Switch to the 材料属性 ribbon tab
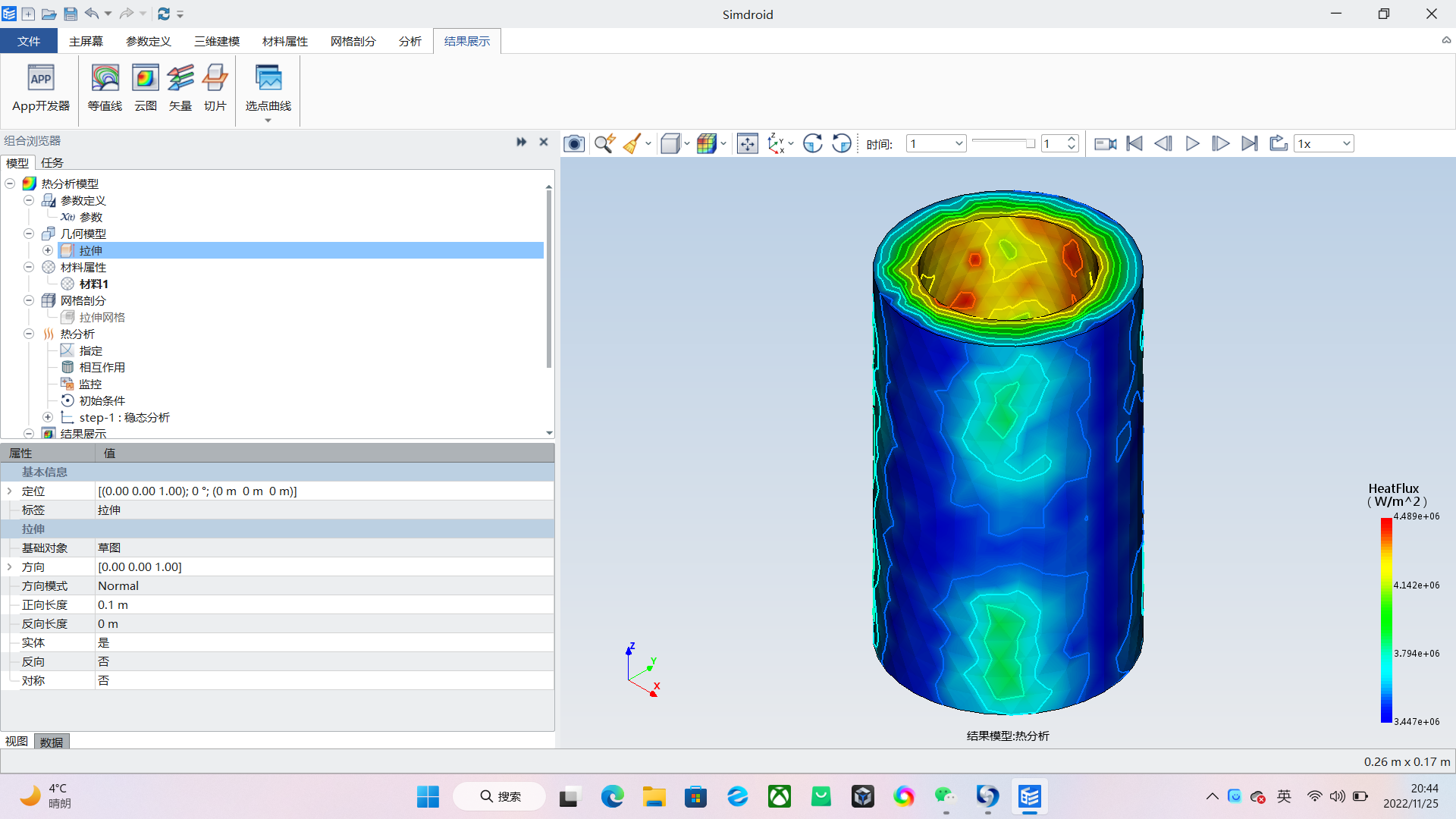Screen dimensions: 1456x819 pyautogui.click(x=285, y=41)
